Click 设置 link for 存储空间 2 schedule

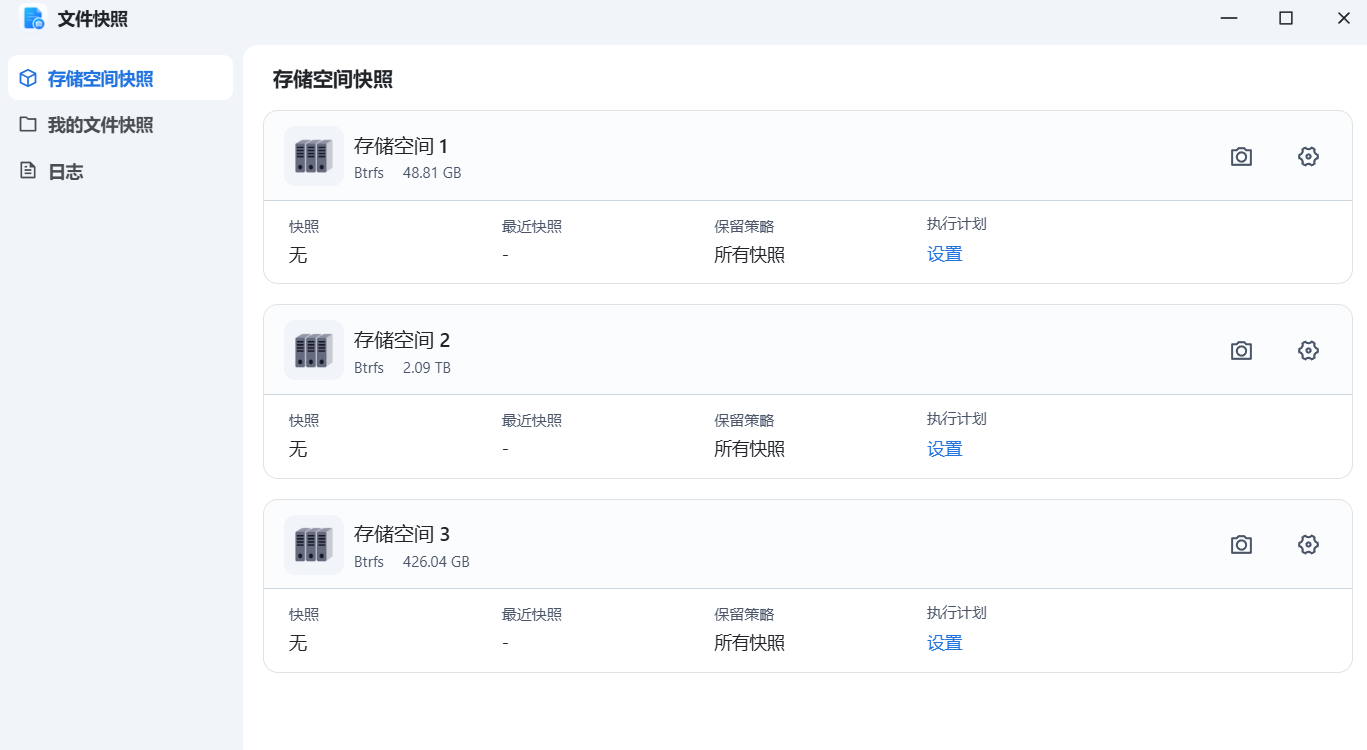click(944, 449)
